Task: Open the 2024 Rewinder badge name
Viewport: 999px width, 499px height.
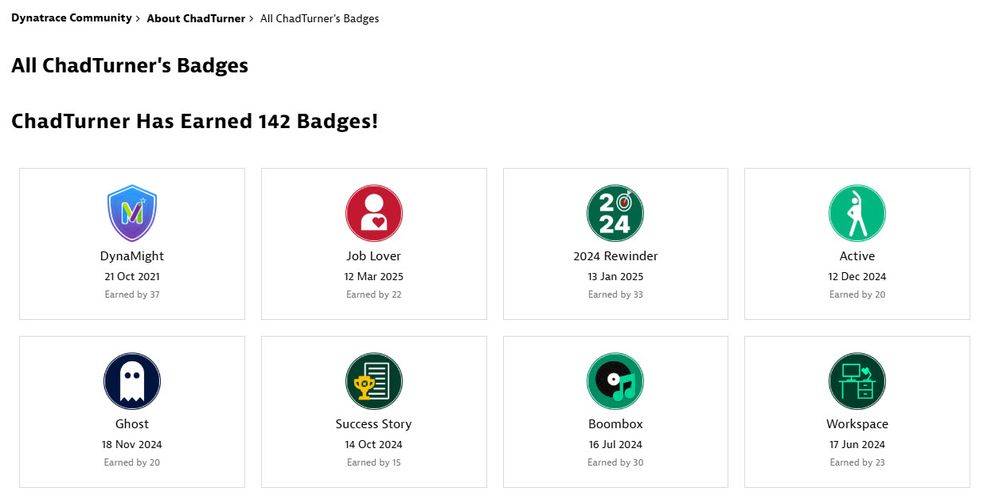Action: point(615,256)
